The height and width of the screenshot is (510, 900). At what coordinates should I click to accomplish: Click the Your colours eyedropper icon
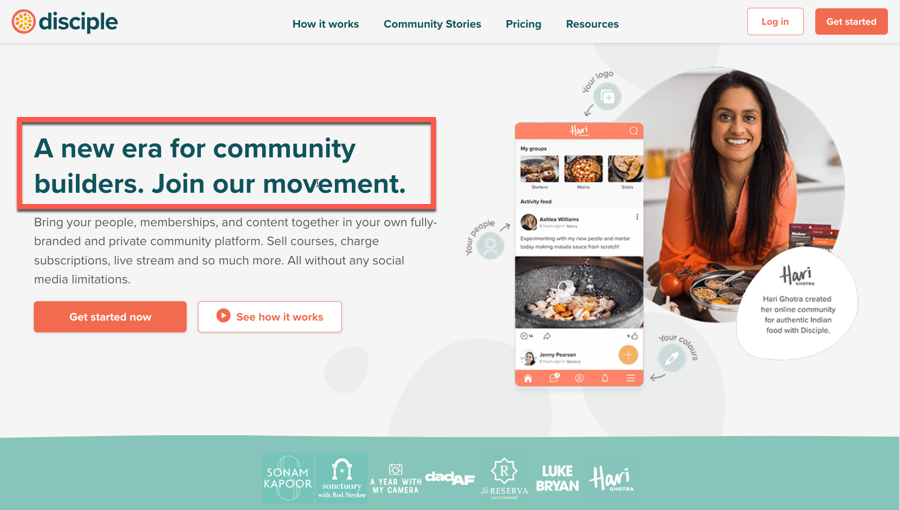(672, 359)
